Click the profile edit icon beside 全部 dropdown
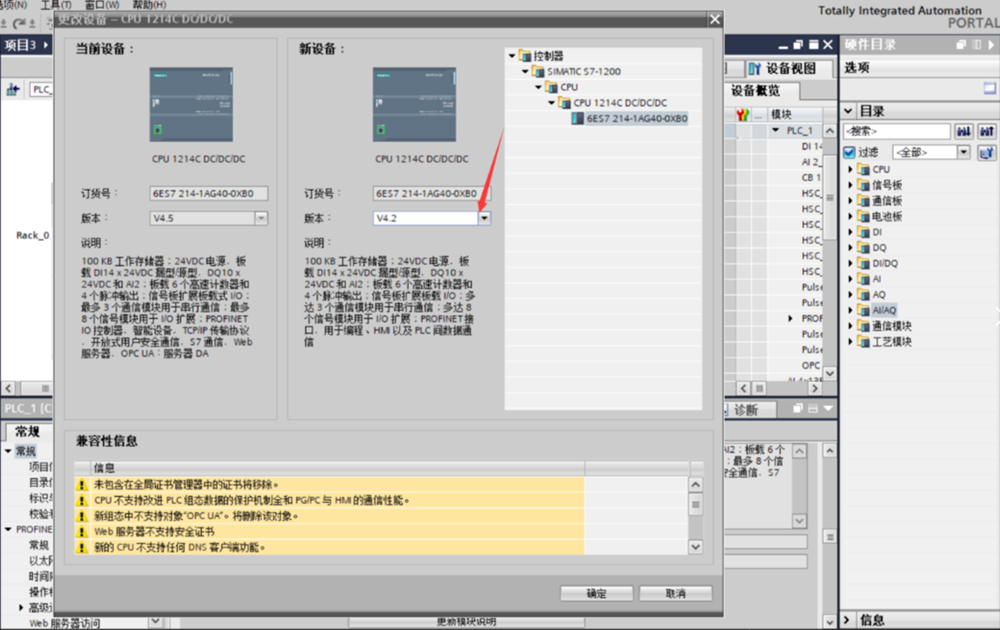 986,153
